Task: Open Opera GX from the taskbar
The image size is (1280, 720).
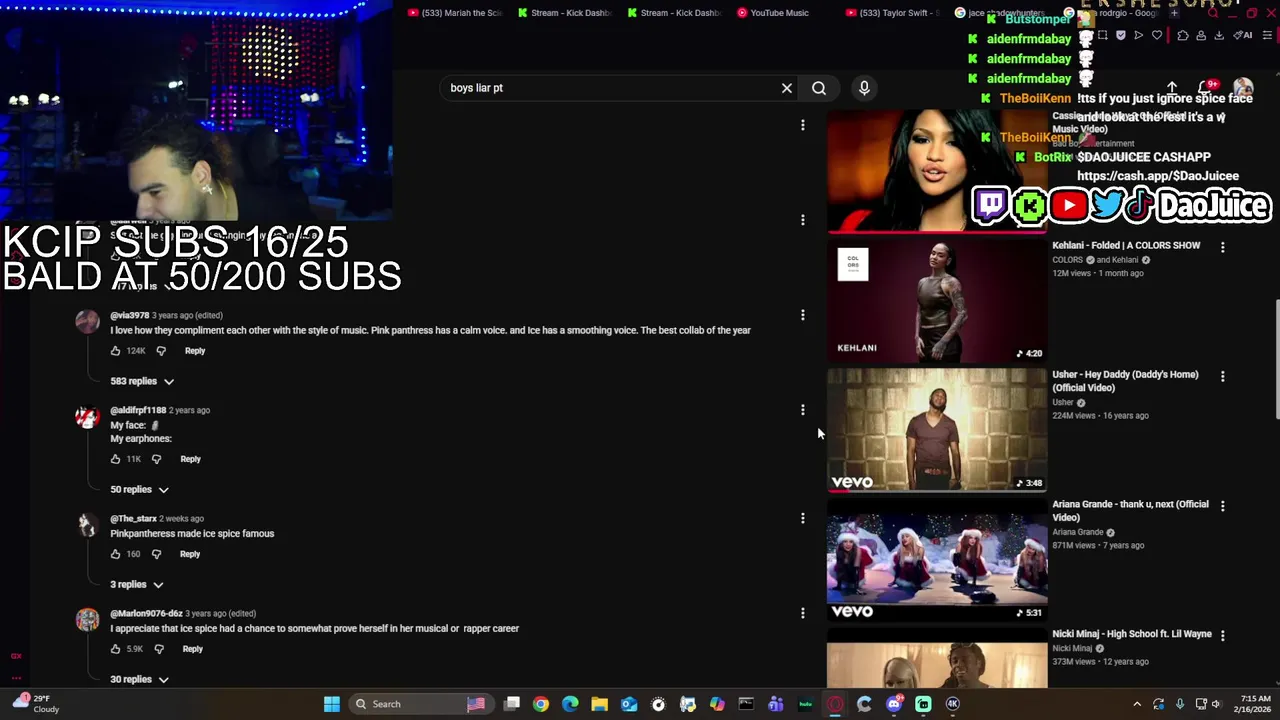Action: [835, 704]
